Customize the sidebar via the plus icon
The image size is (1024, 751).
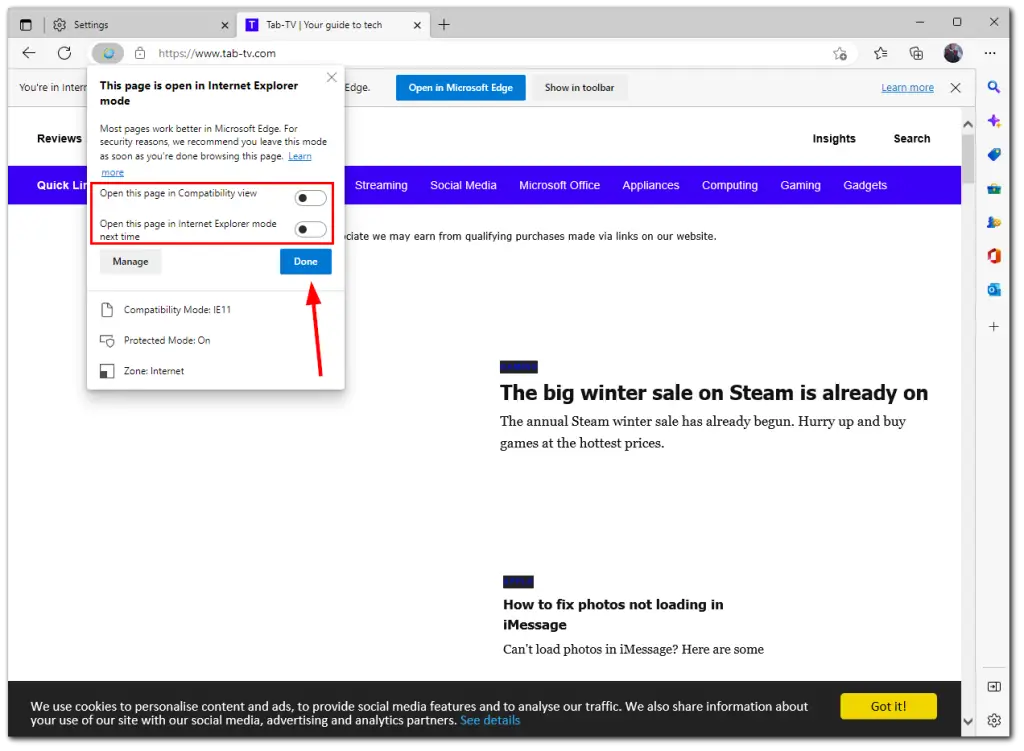[994, 326]
